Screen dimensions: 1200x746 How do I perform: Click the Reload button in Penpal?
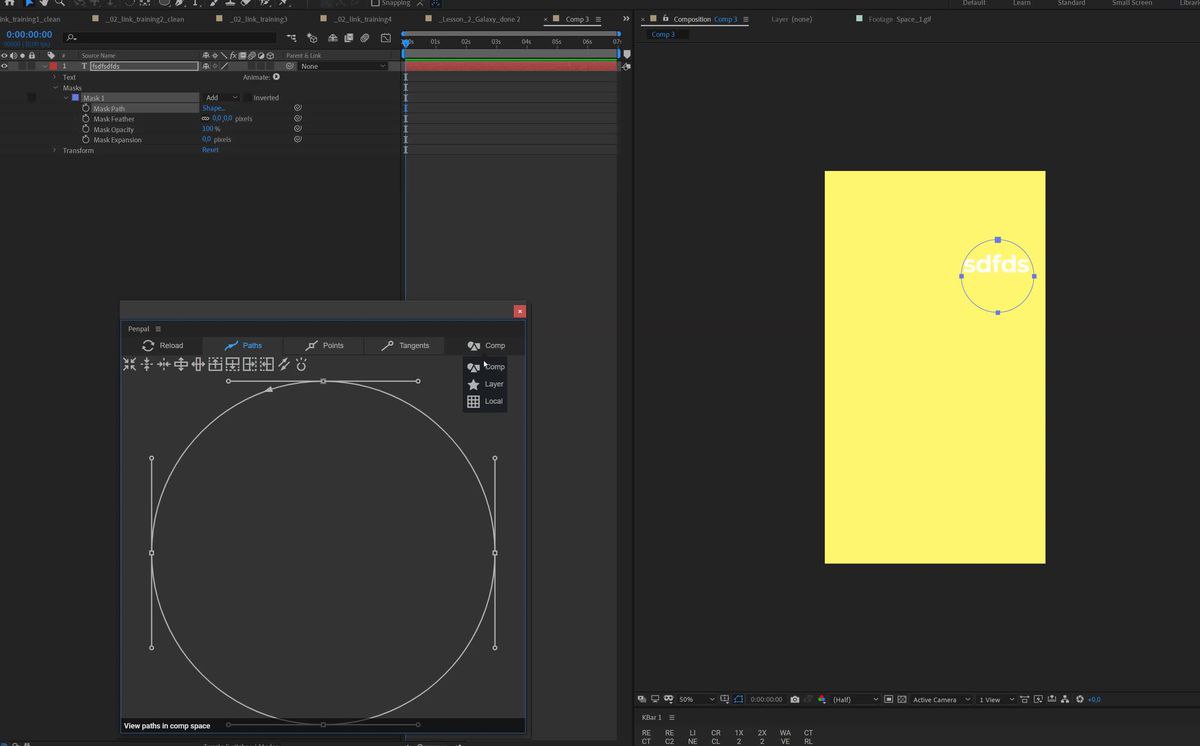tap(162, 345)
